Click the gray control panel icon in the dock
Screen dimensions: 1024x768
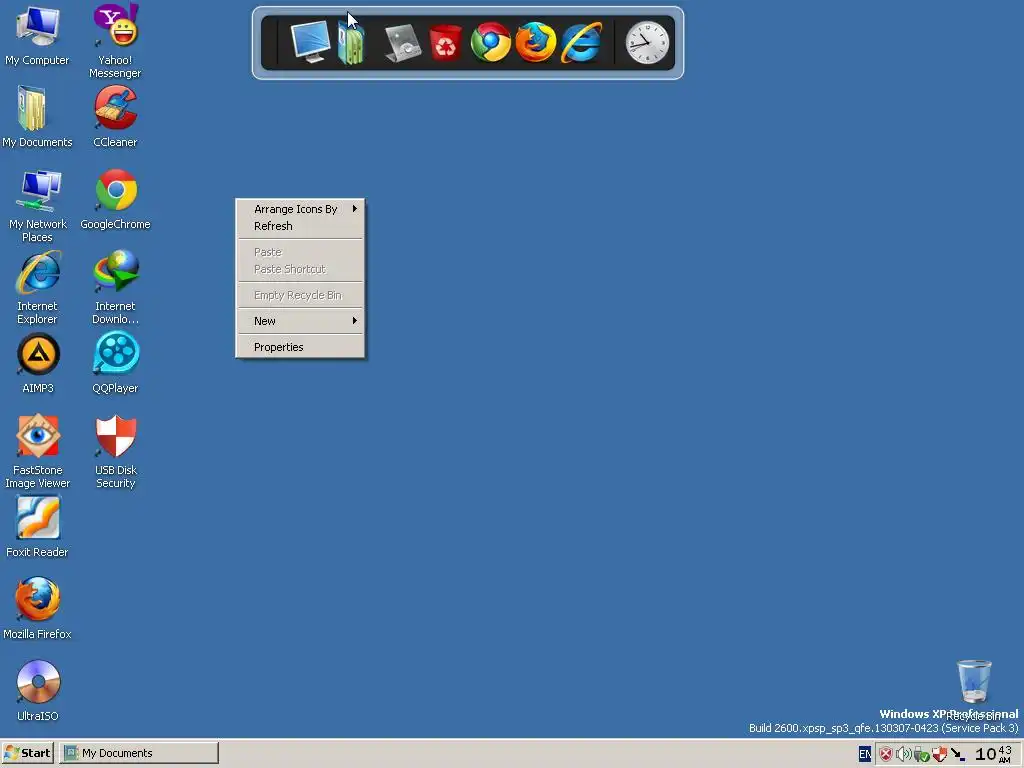click(x=402, y=42)
